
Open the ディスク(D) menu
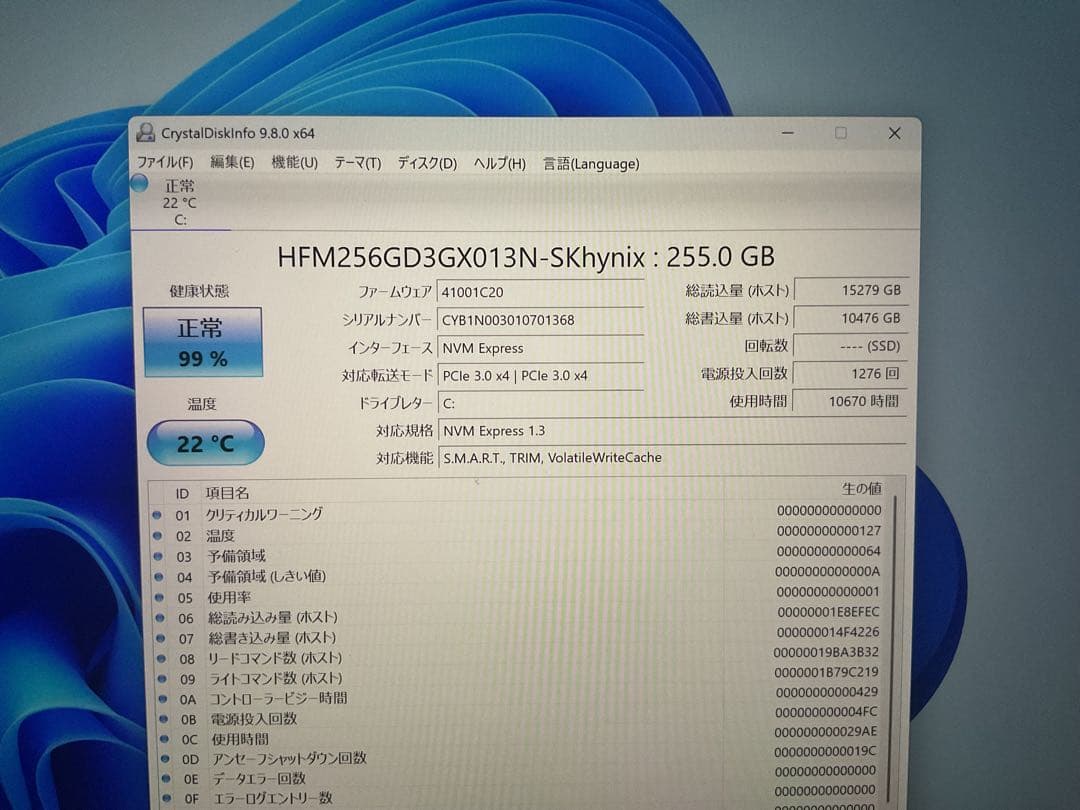point(427,163)
